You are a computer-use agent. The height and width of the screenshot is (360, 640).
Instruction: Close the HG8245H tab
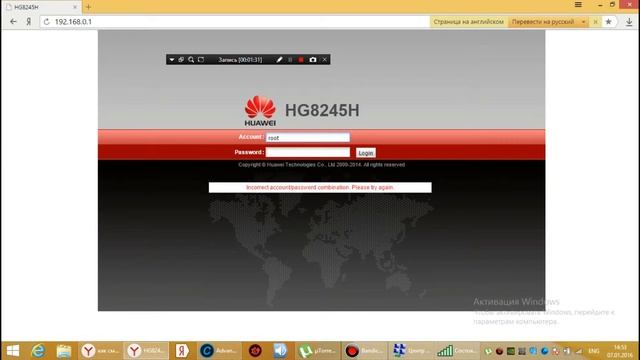tap(75, 7)
